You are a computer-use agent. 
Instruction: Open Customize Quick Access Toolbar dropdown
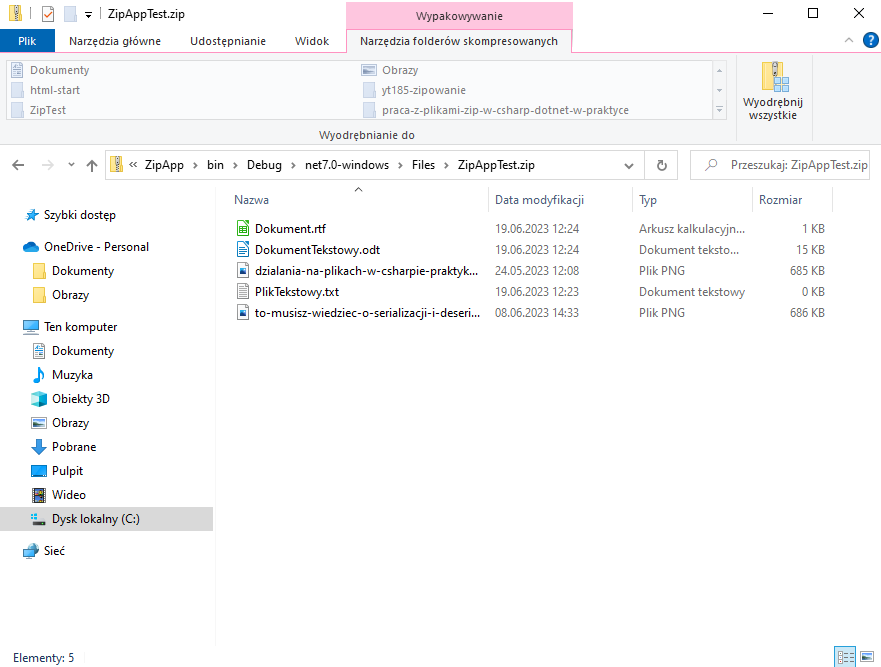click(x=88, y=15)
